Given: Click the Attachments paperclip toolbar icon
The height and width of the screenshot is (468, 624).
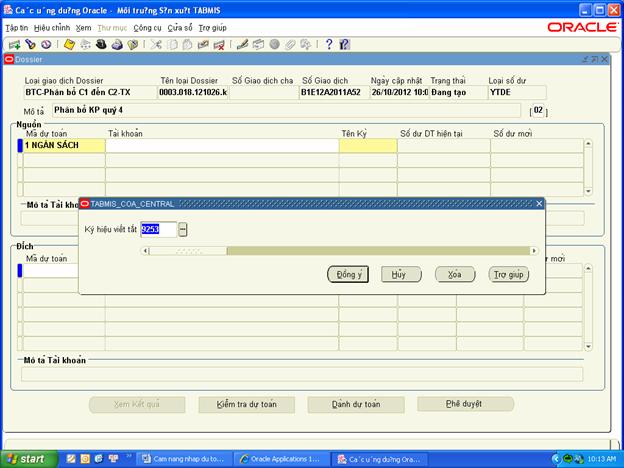Looking at the screenshot, I should tap(290, 44).
